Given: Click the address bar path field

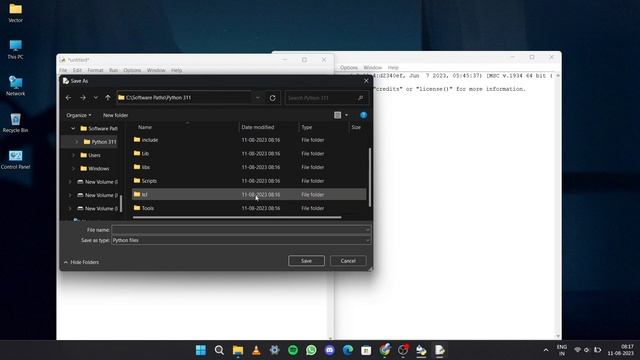Looking at the screenshot, I should [x=184, y=98].
